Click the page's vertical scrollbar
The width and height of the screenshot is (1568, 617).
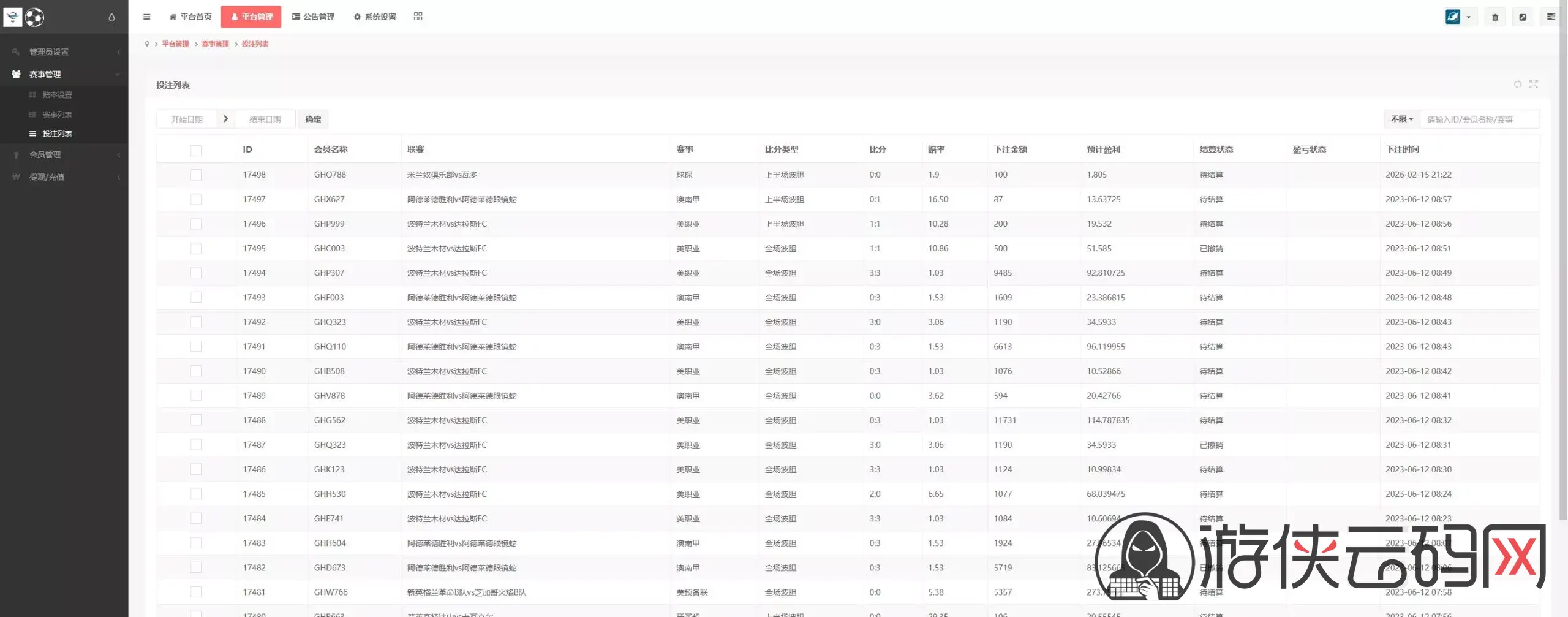tap(1564, 245)
